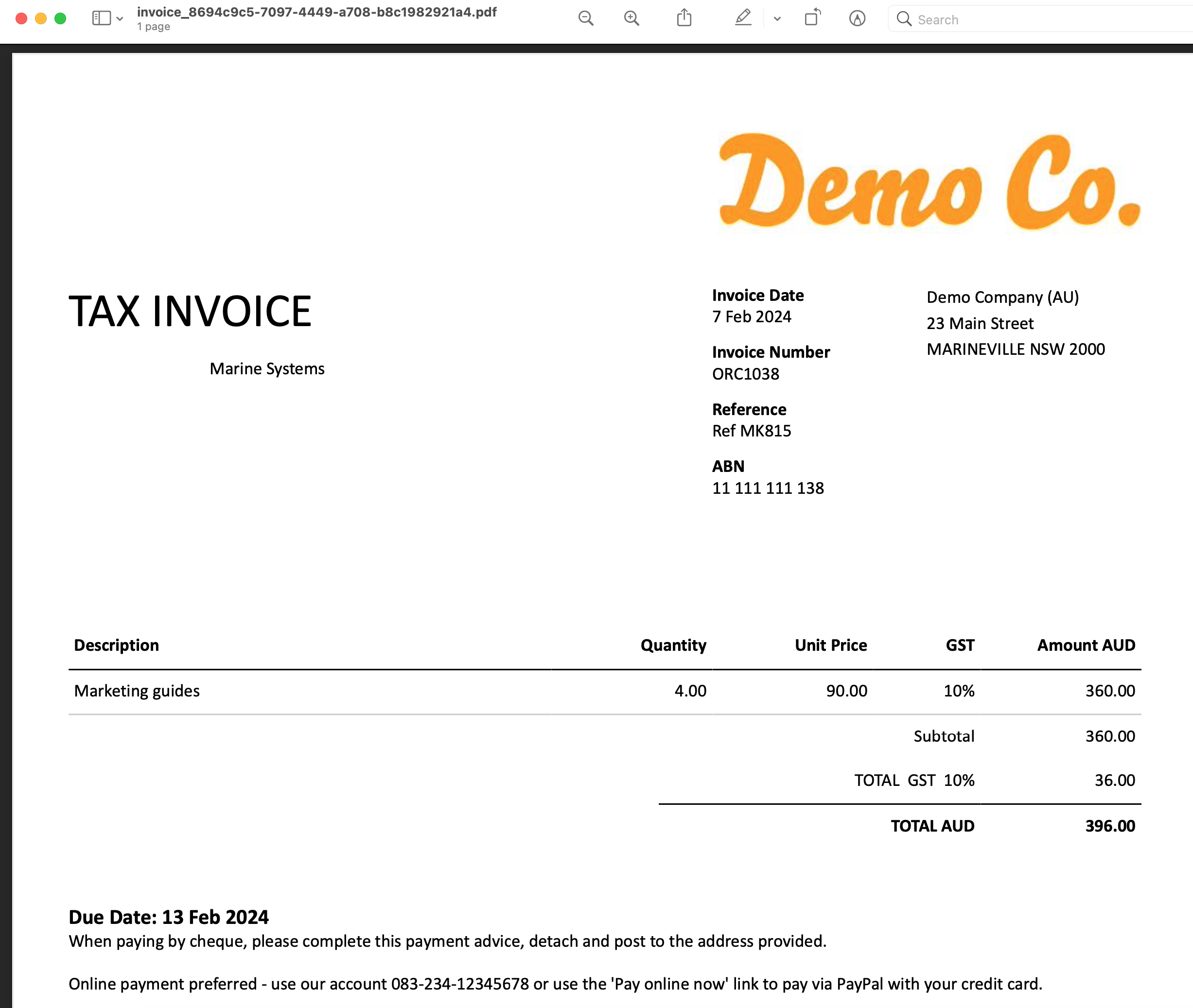Click the Quantity column header
This screenshot has height=1008, width=1193.
673,646
